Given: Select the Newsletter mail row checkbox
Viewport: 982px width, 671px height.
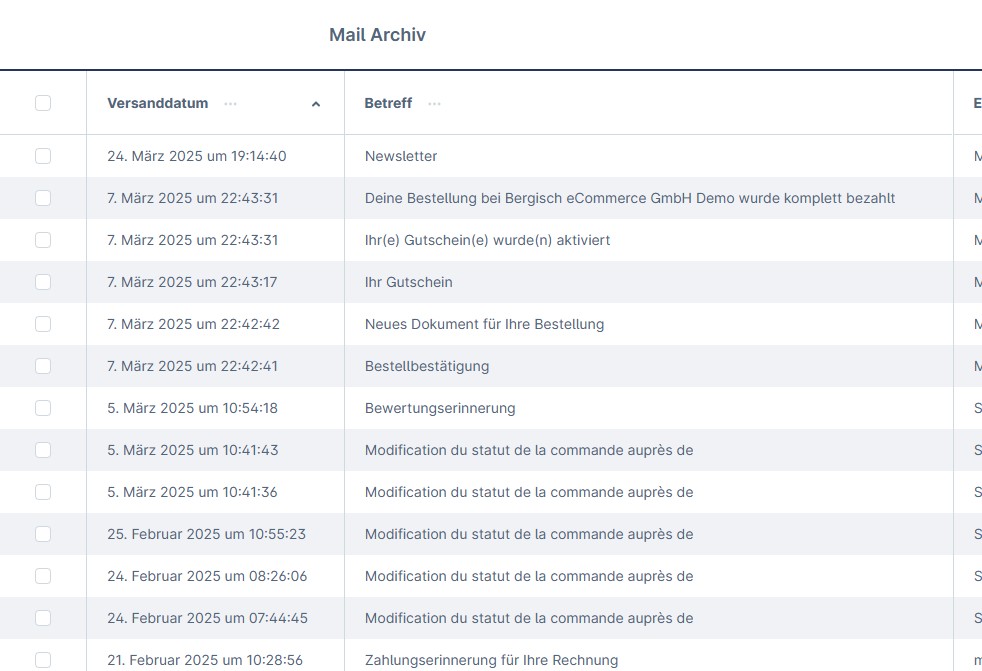Looking at the screenshot, I should (43, 156).
